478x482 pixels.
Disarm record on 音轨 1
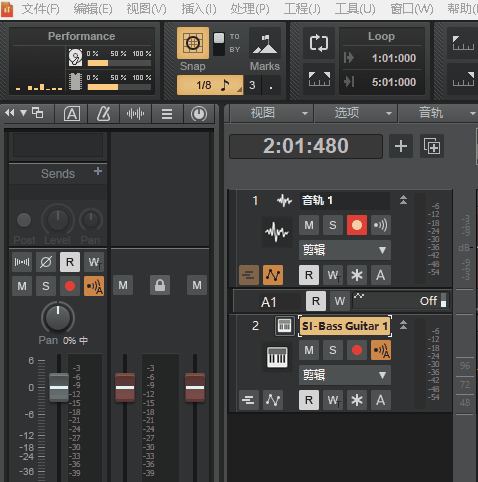(357, 225)
